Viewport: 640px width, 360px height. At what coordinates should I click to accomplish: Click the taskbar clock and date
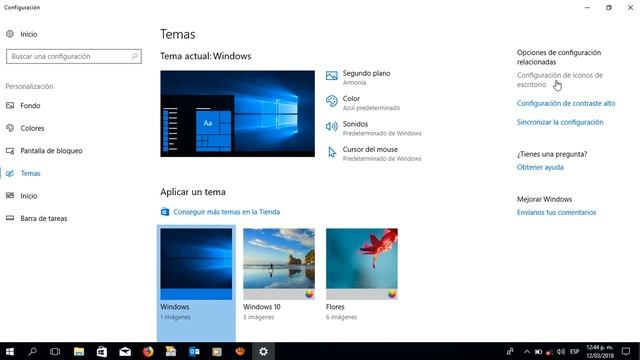(600, 351)
